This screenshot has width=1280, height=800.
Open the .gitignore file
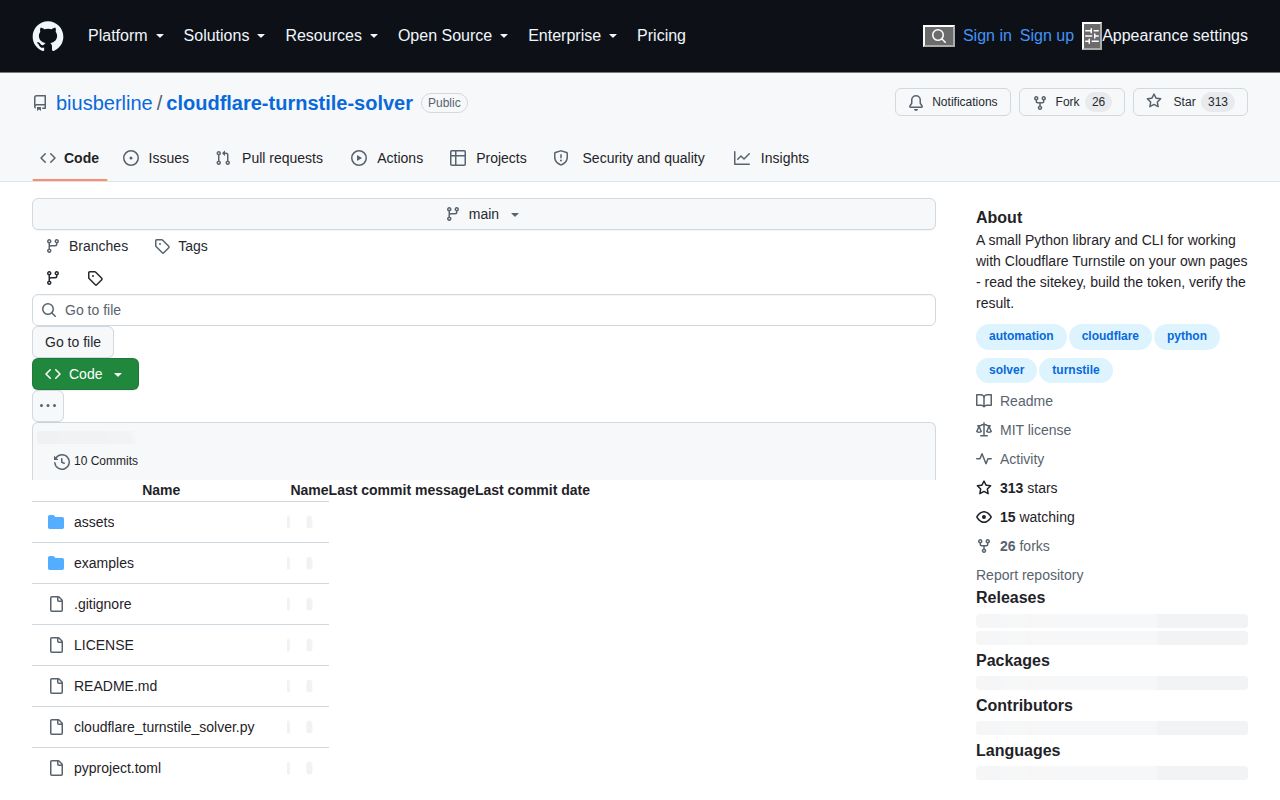click(102, 604)
